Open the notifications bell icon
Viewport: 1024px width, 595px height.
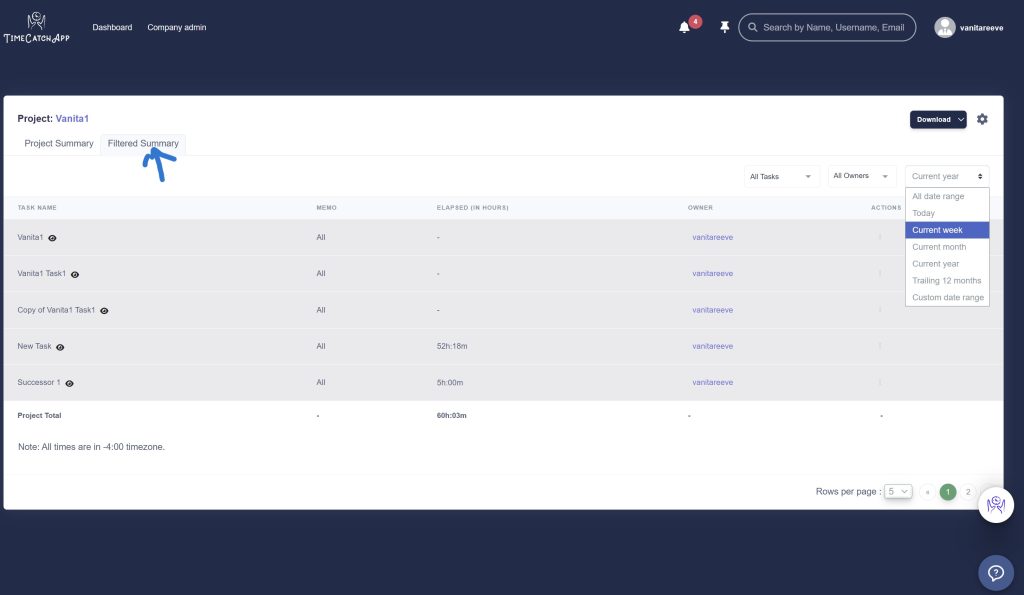[x=685, y=27]
